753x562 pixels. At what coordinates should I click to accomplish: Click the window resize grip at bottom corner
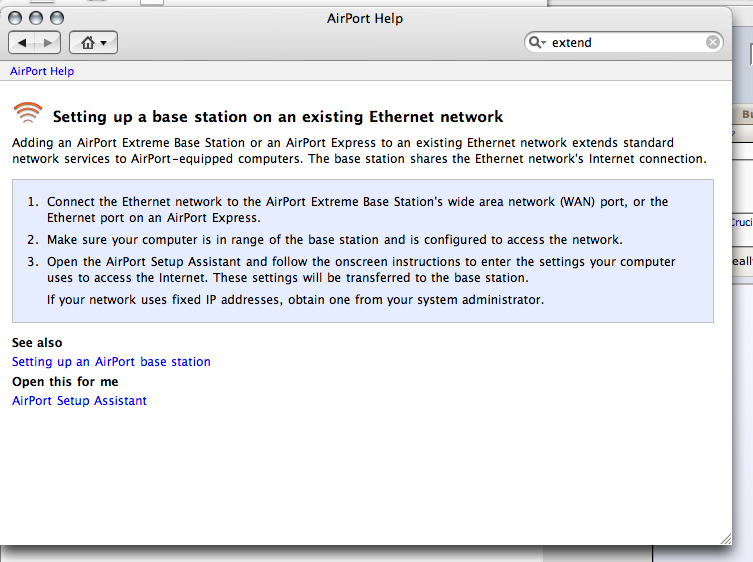[x=726, y=539]
